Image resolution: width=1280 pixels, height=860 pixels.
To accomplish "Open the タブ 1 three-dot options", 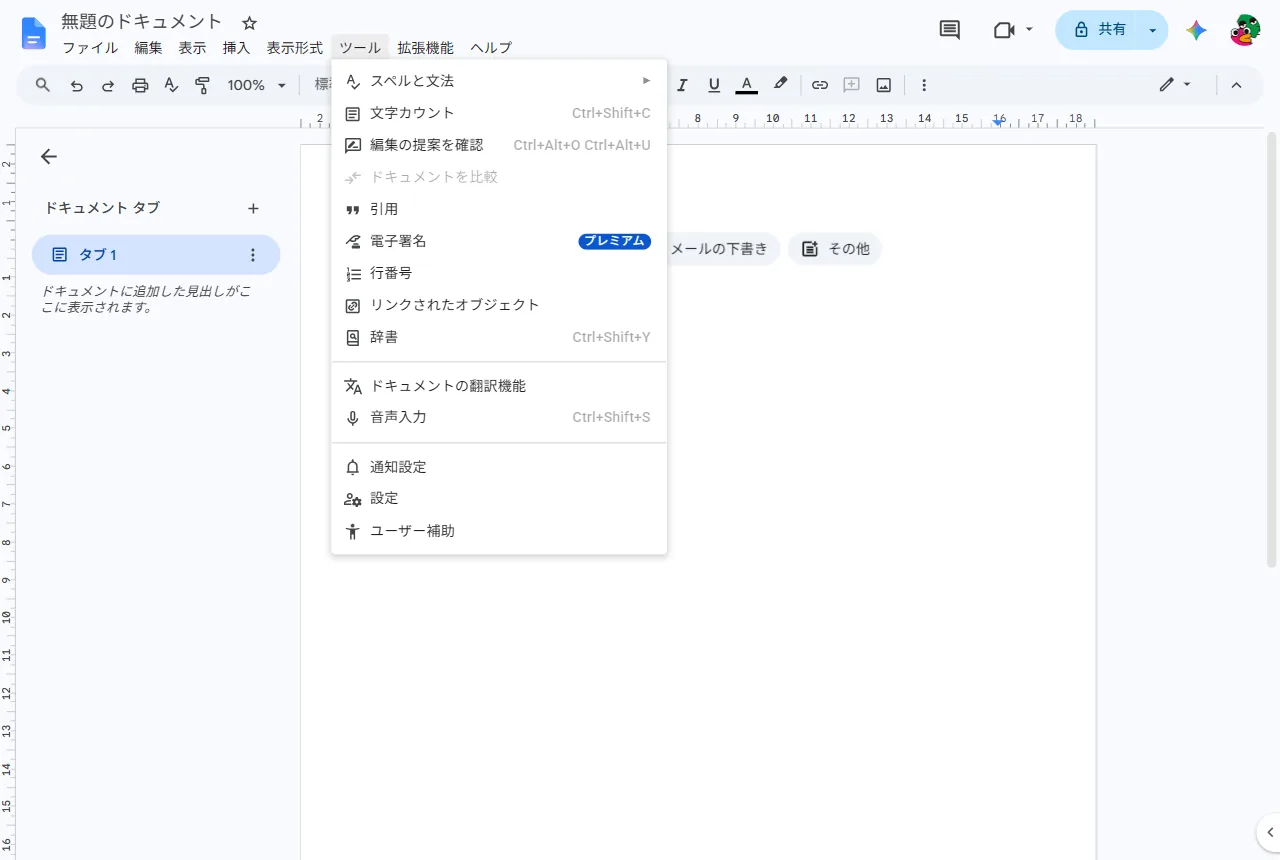I will [252, 255].
